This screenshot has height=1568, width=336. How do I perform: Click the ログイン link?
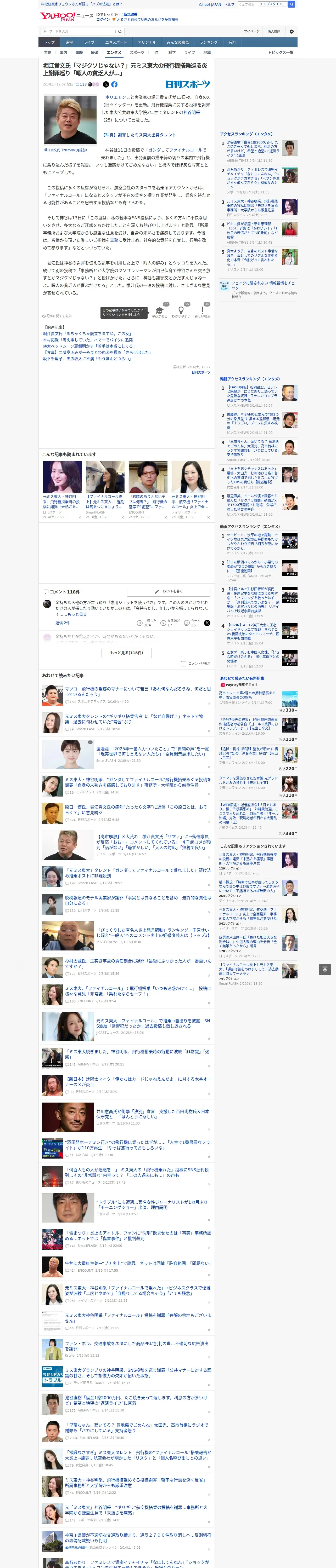click(x=103, y=20)
